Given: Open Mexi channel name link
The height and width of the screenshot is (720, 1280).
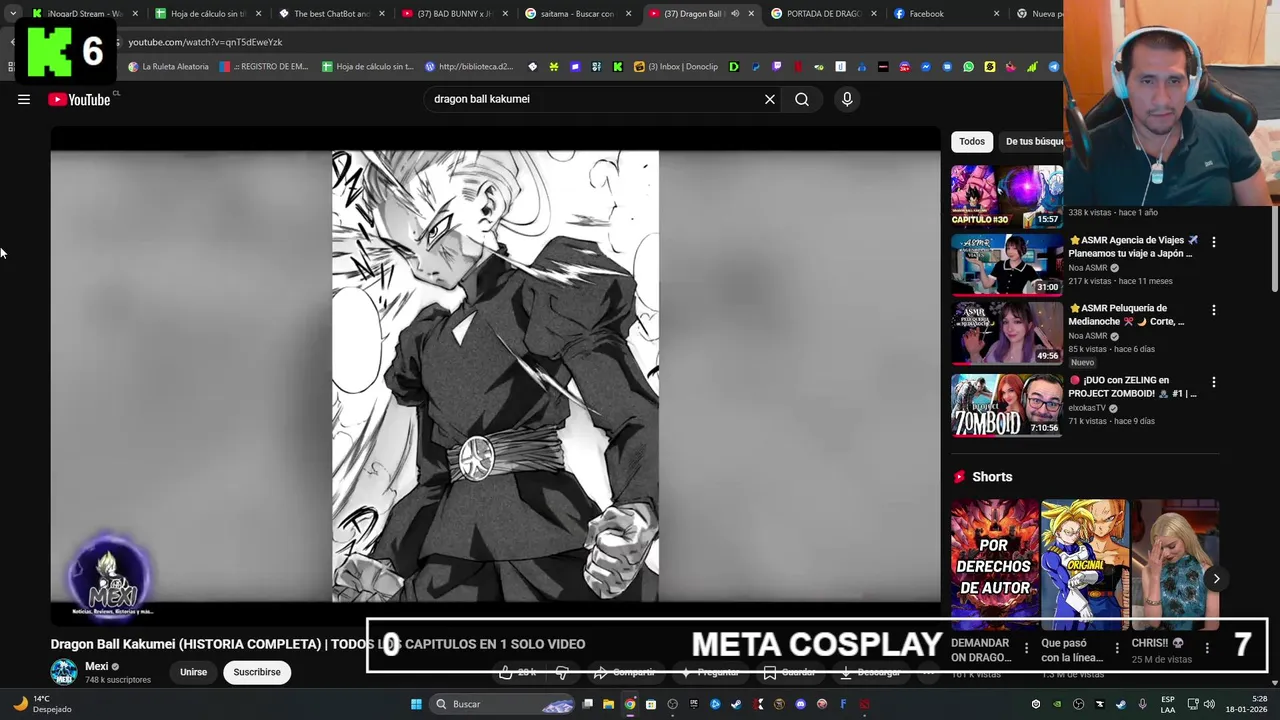Looking at the screenshot, I should pos(97,666).
